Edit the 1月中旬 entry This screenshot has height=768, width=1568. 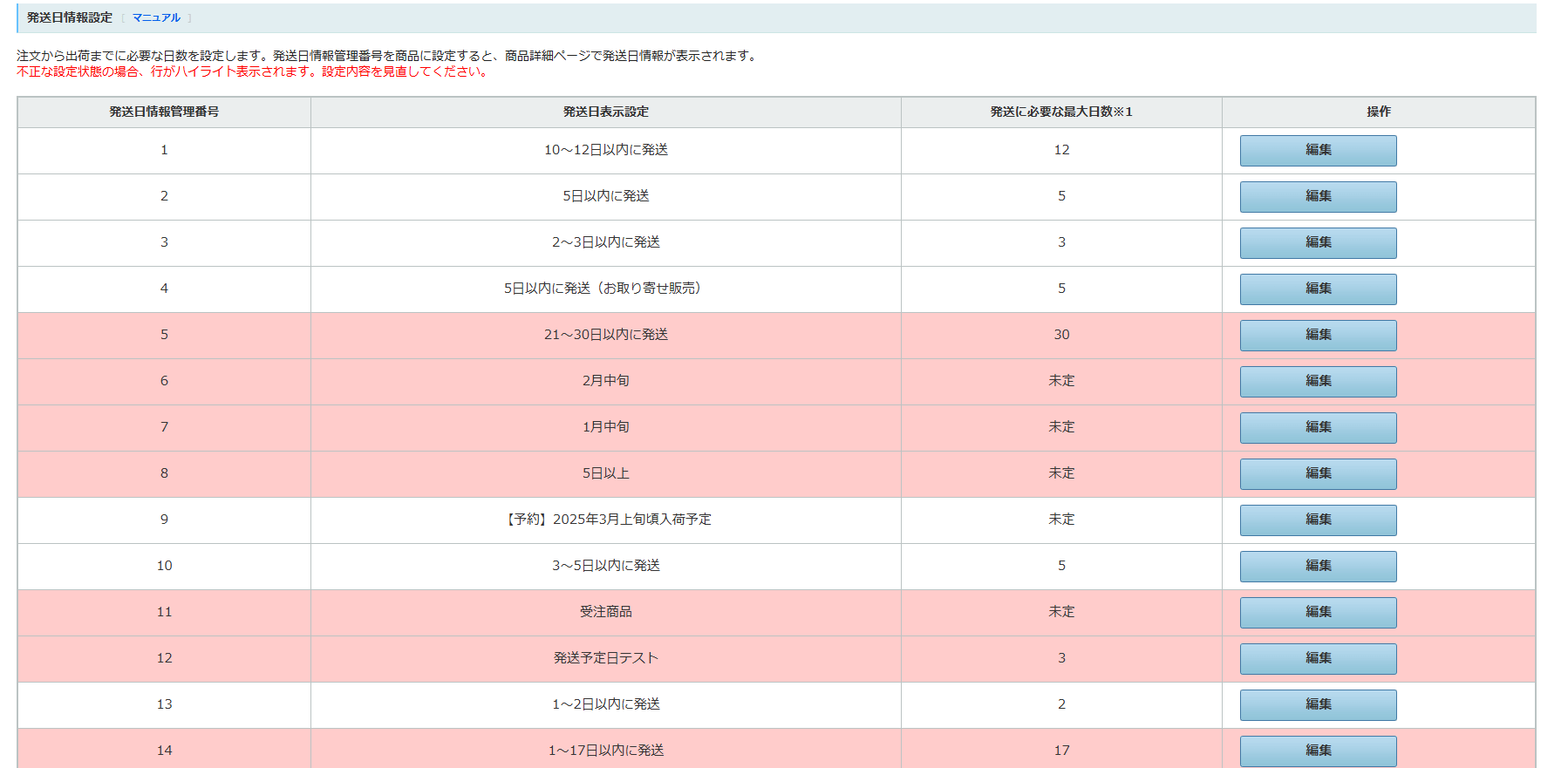coord(1318,427)
